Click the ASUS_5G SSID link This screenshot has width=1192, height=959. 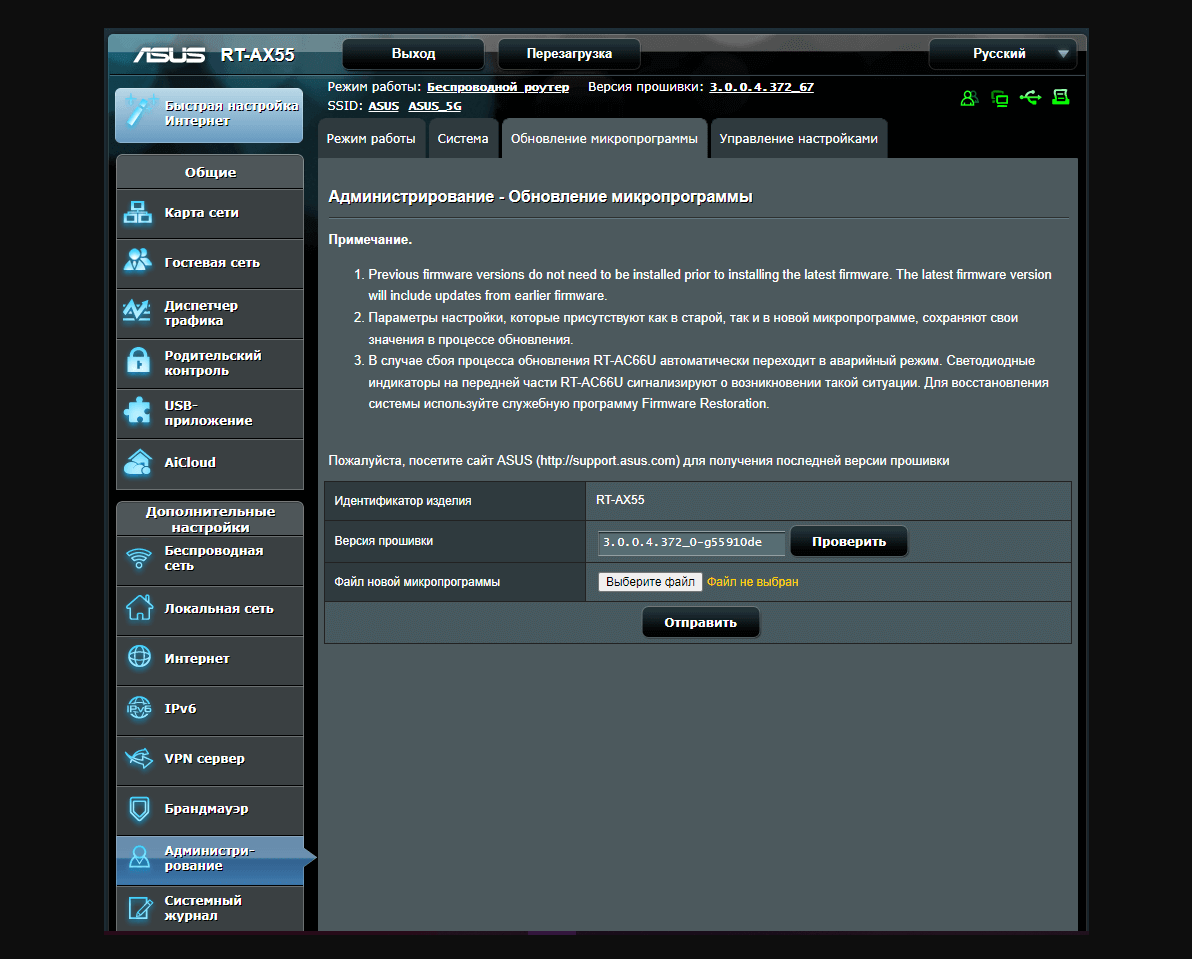435,106
